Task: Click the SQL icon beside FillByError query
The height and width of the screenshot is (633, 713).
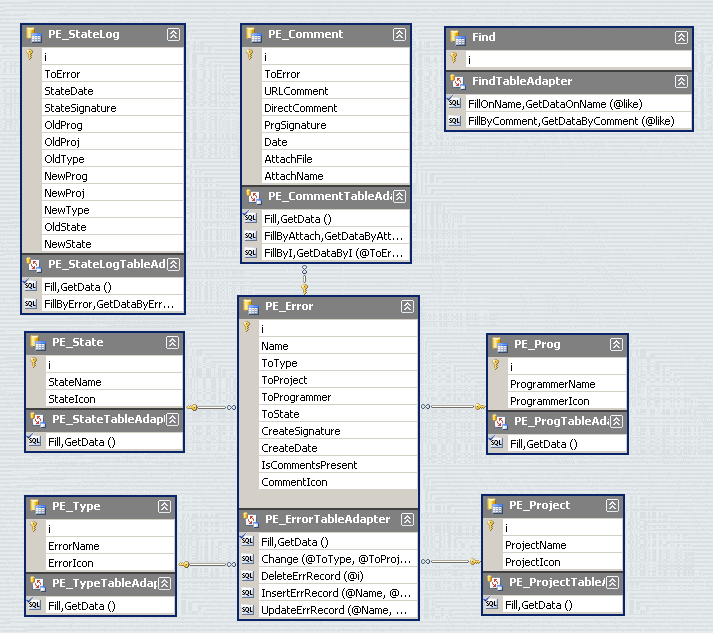Action: [30, 304]
